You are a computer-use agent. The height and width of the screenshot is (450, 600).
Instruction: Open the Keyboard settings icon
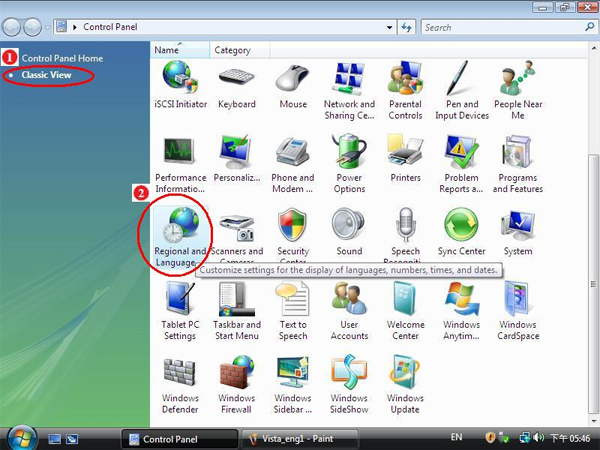[x=236, y=78]
